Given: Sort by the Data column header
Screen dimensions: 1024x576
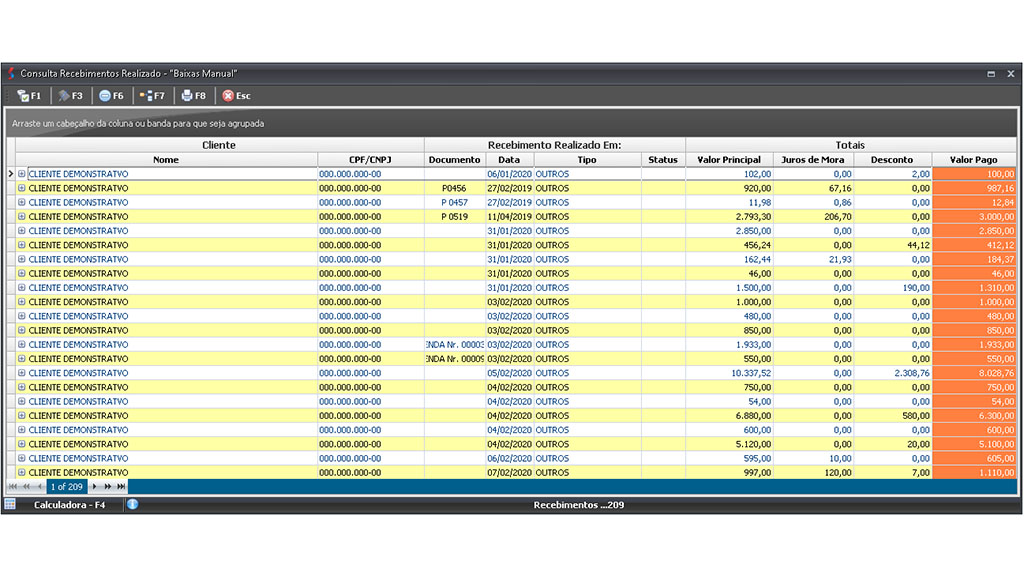Looking at the screenshot, I should click(509, 159).
